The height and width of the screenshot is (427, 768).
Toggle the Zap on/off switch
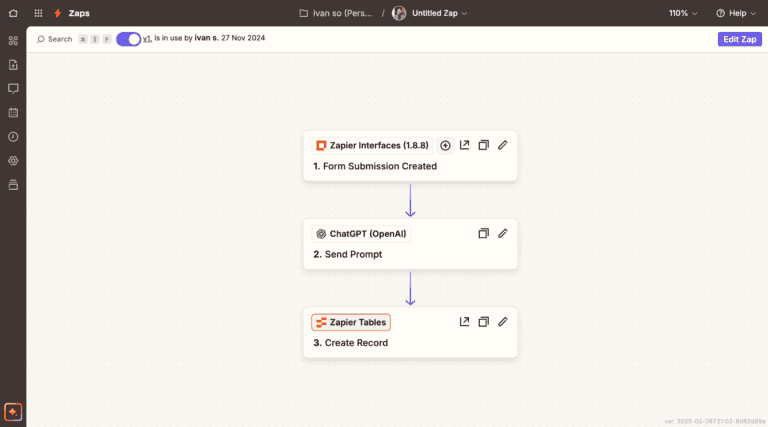coord(128,39)
